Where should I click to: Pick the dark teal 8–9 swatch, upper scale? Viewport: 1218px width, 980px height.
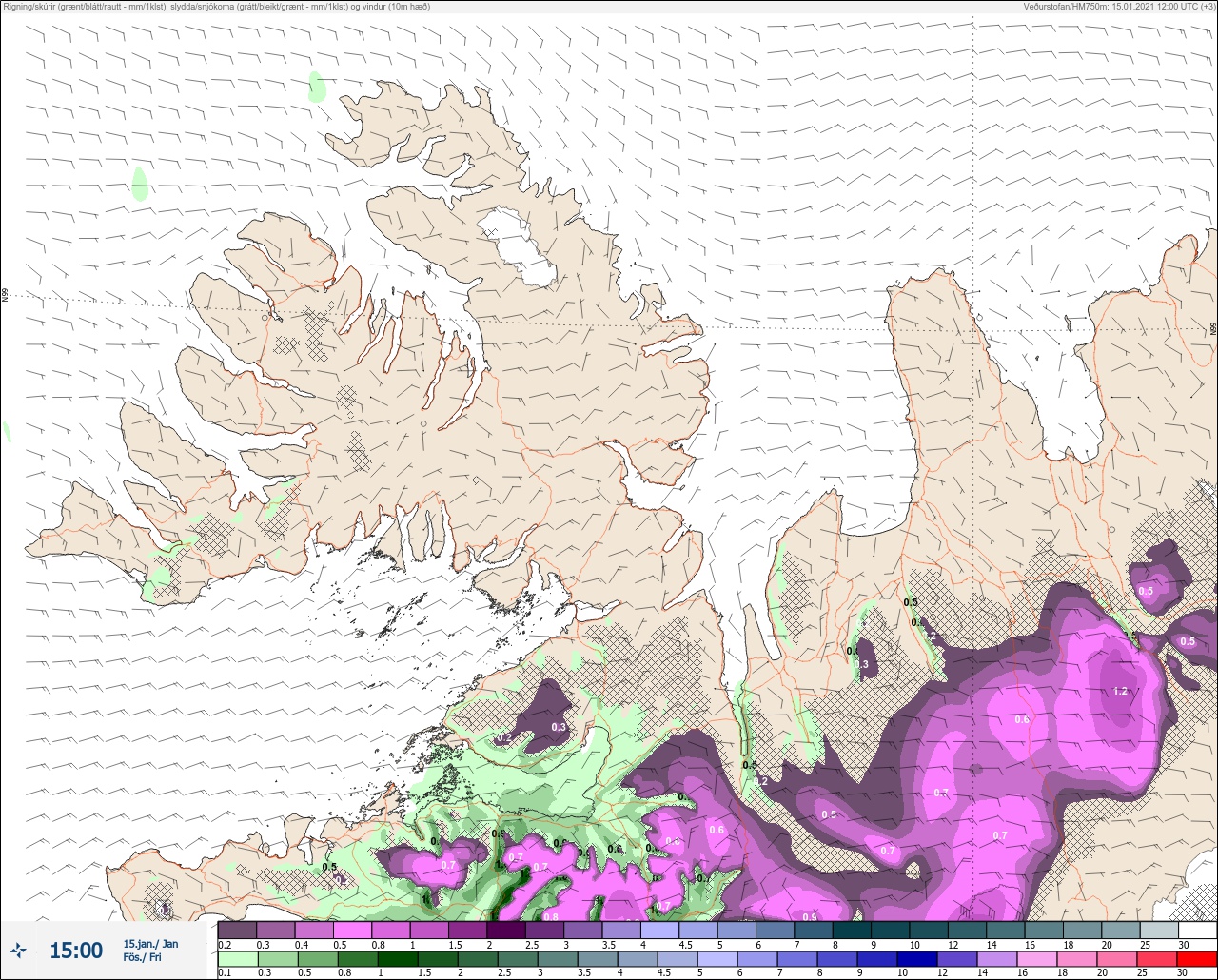point(851,930)
